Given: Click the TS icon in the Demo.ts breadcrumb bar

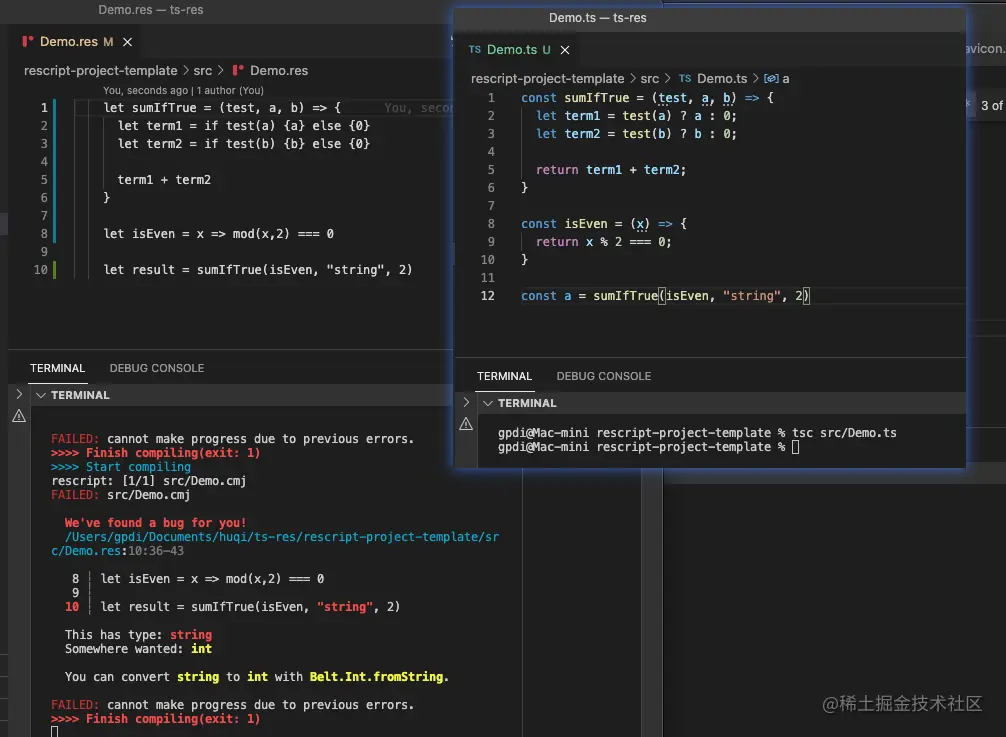Looking at the screenshot, I should [x=683, y=78].
